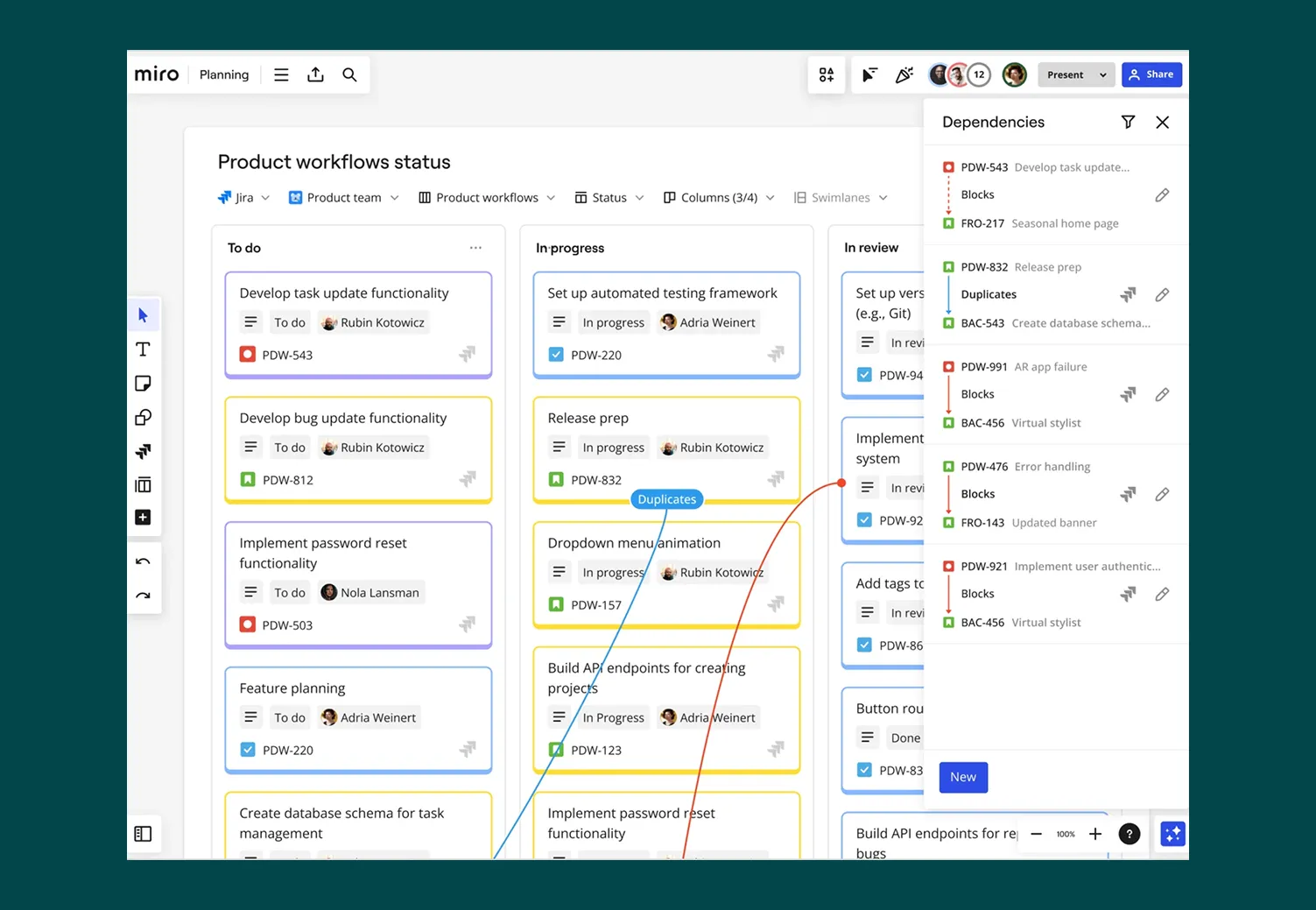Open the To do column three-dot menu
The width and height of the screenshot is (1316, 910).
click(475, 248)
